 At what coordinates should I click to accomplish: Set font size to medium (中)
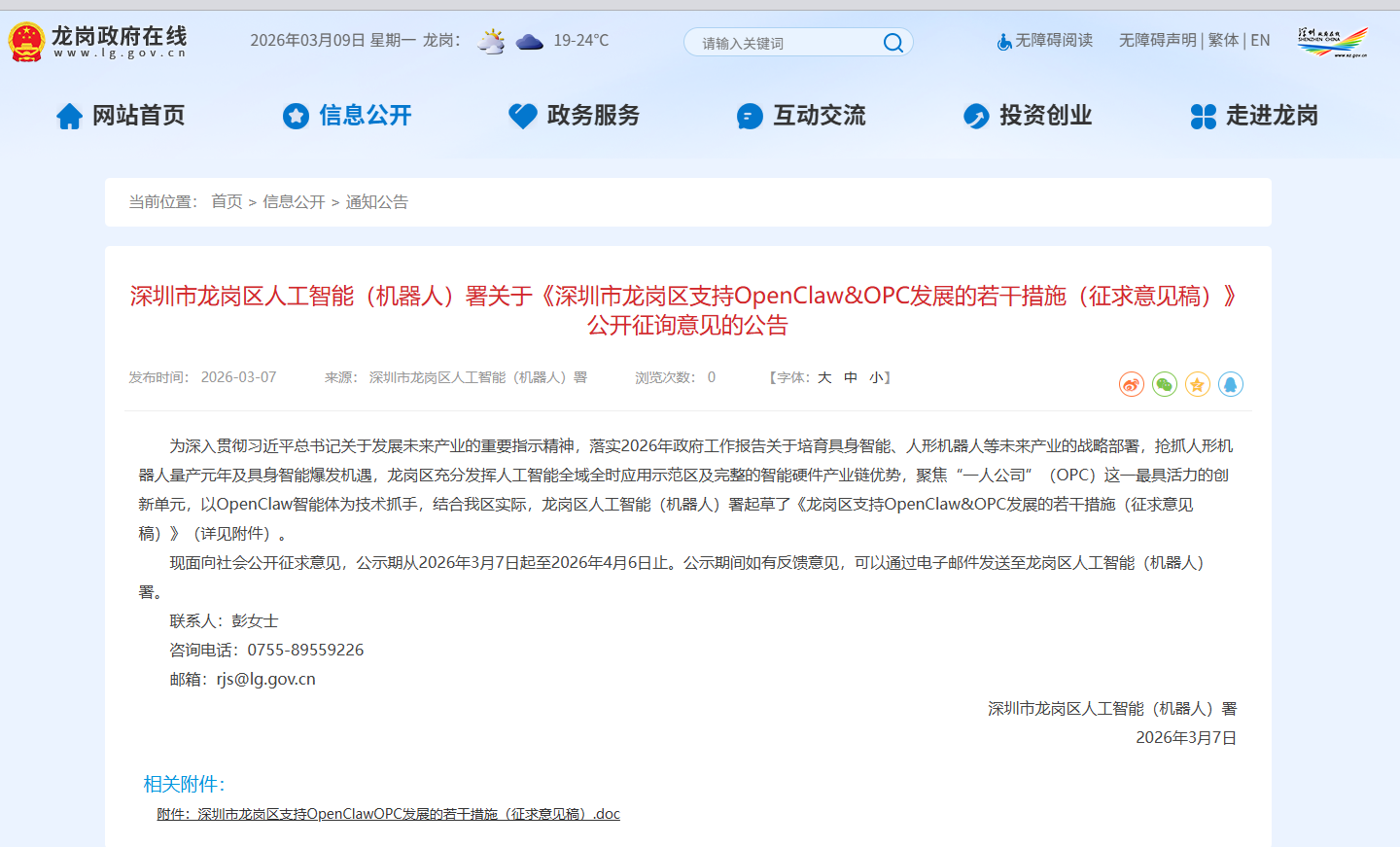(x=851, y=377)
